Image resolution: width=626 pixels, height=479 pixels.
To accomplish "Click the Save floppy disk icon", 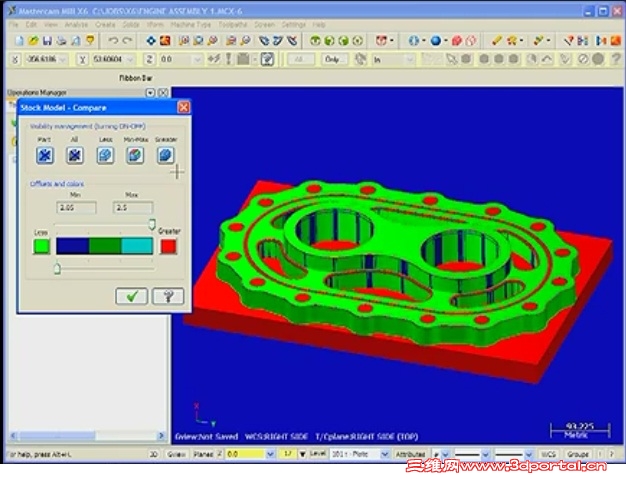I will click(47, 40).
